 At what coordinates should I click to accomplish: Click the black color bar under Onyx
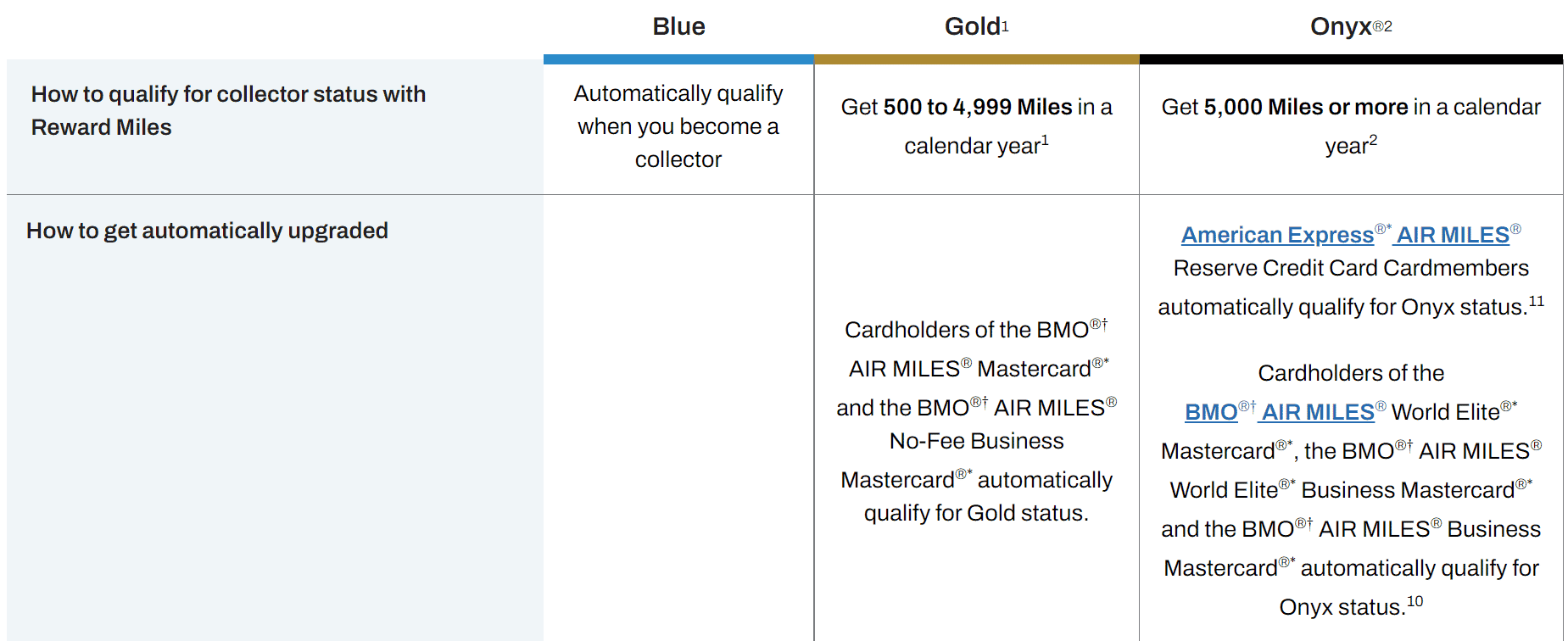1351,59
